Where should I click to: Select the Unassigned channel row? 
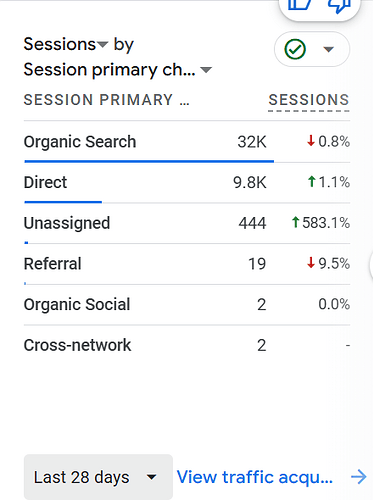coord(187,223)
